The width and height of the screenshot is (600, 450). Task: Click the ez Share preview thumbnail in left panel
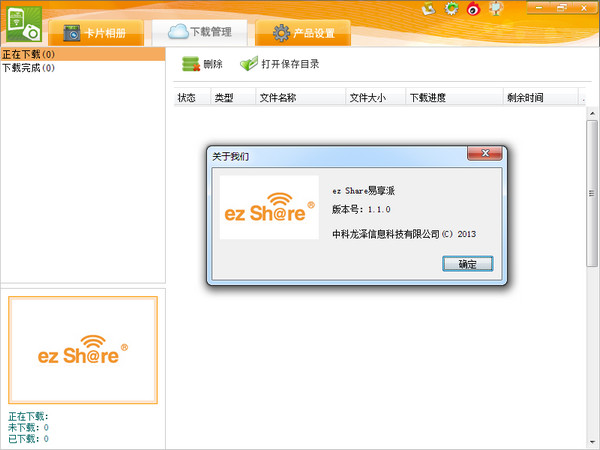click(x=83, y=350)
